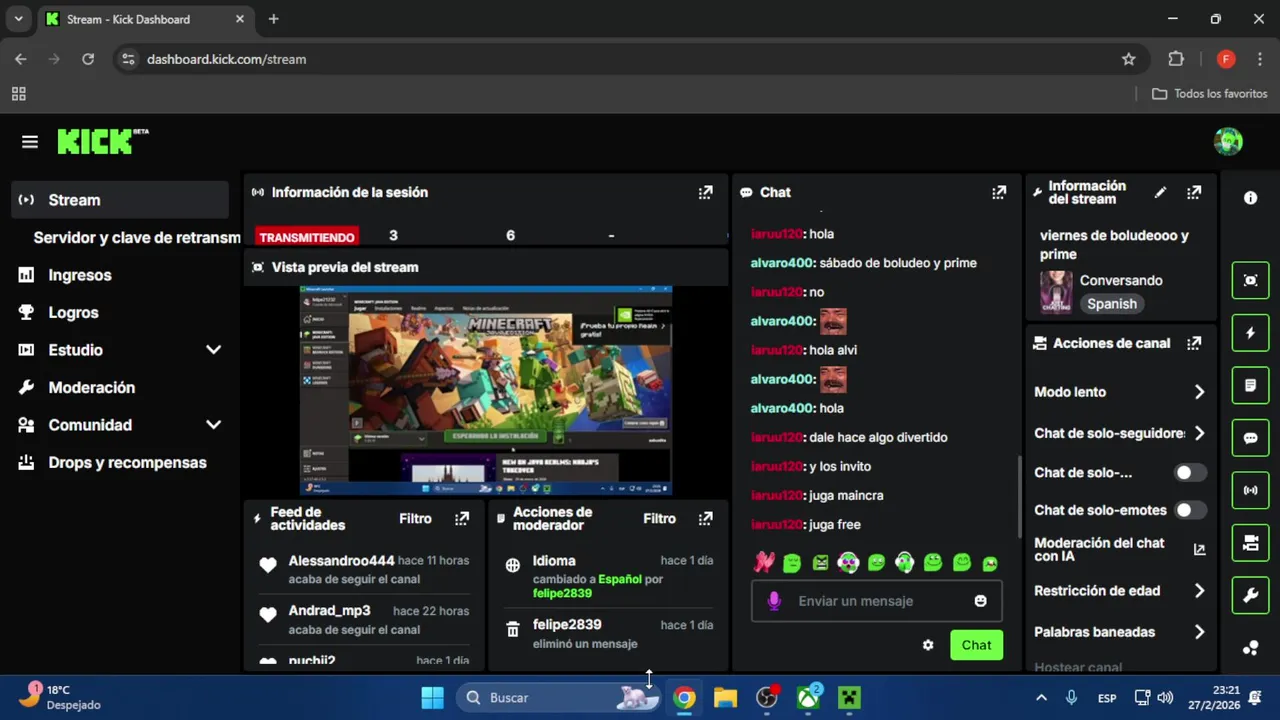Toggle channel actions widget in right sidebar
This screenshot has width=1280, height=720.
pyautogui.click(x=1250, y=543)
